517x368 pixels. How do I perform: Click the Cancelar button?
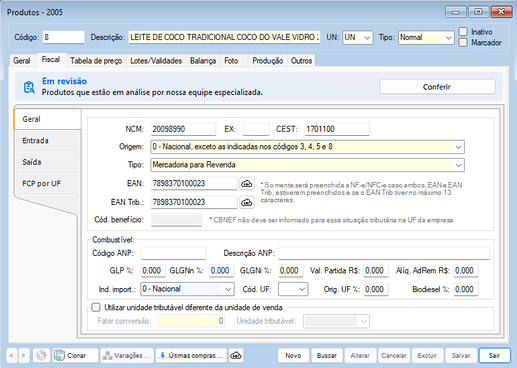pos(394,356)
